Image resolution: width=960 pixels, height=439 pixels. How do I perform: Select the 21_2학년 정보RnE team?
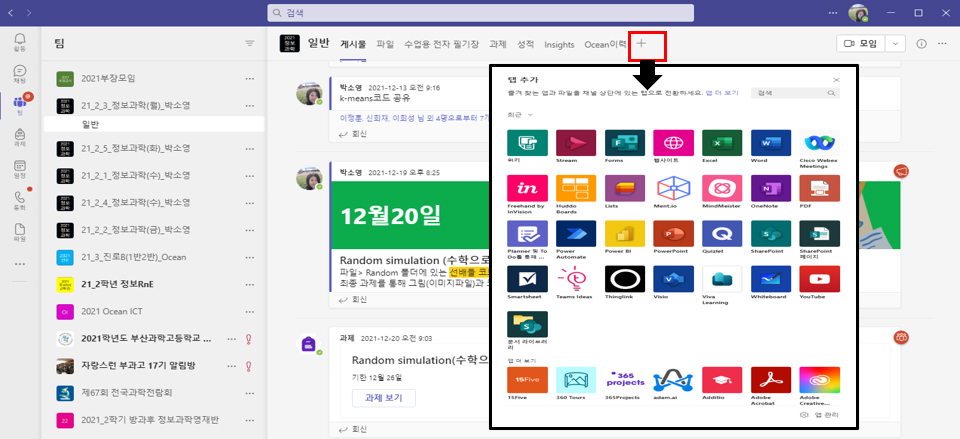(x=154, y=285)
